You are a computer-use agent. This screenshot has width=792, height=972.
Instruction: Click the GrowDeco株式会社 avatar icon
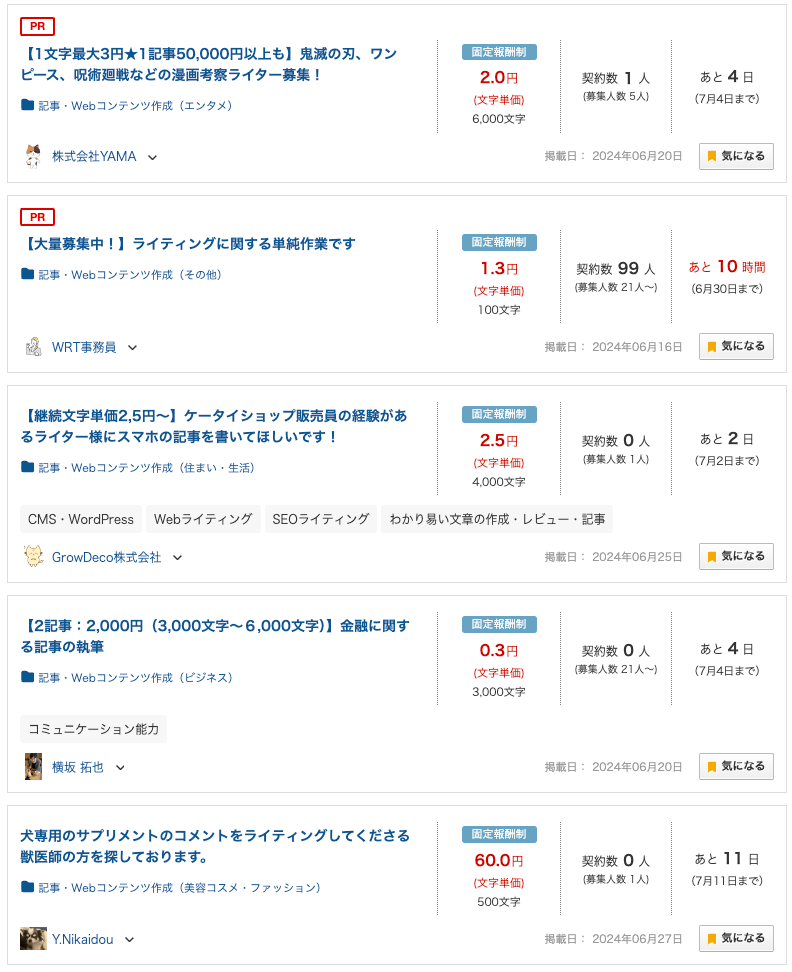point(33,557)
